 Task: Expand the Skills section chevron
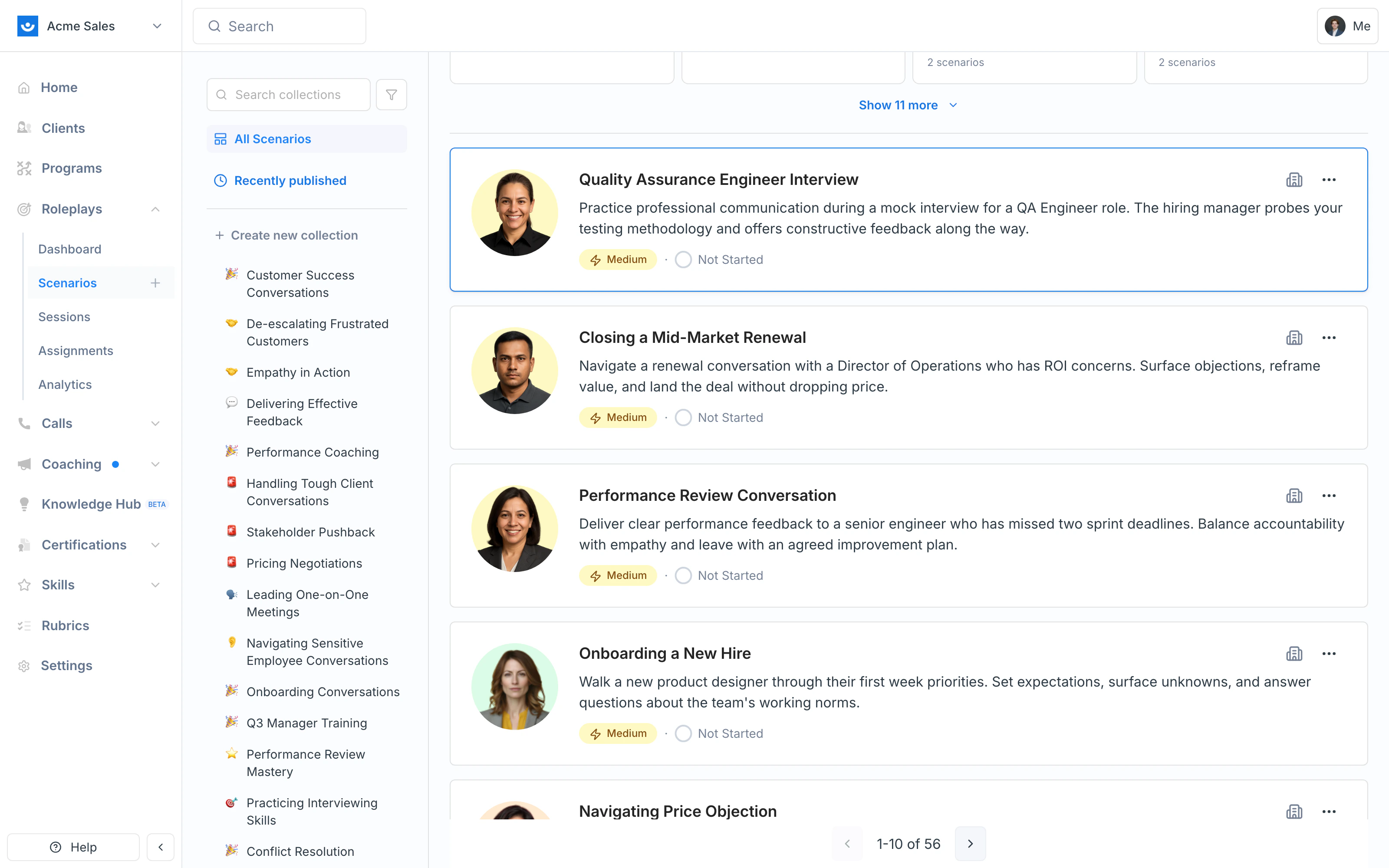[155, 585]
